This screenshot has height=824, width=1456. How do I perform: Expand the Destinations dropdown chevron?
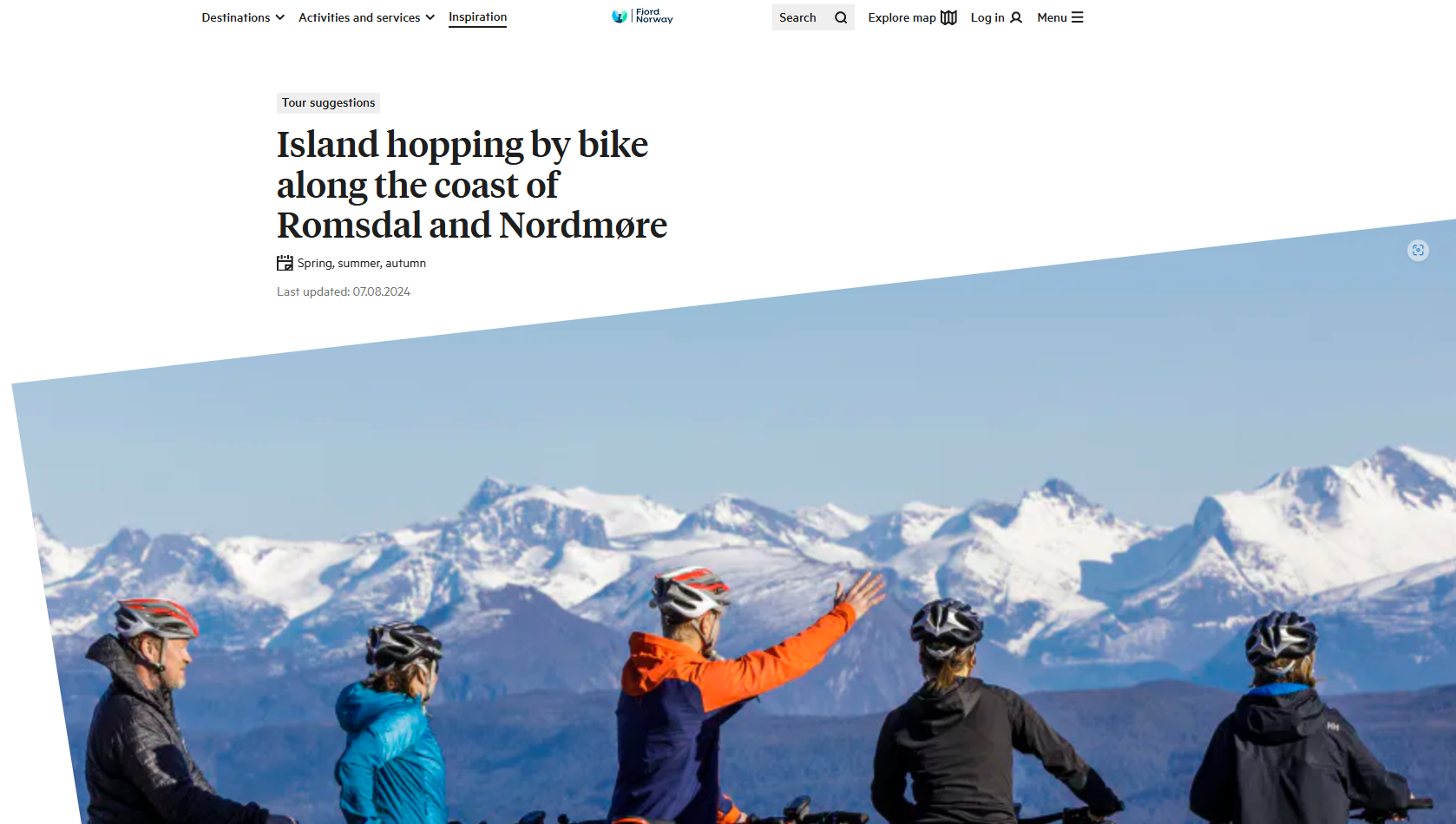[279, 17]
